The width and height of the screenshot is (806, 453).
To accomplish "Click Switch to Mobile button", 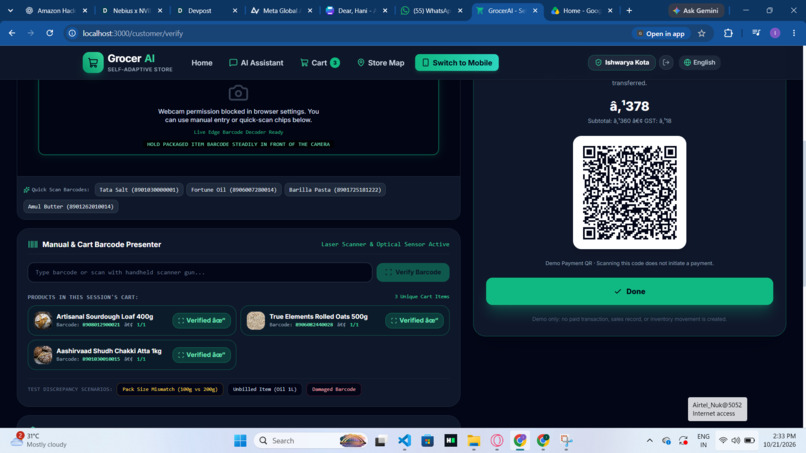I will click(x=456, y=63).
